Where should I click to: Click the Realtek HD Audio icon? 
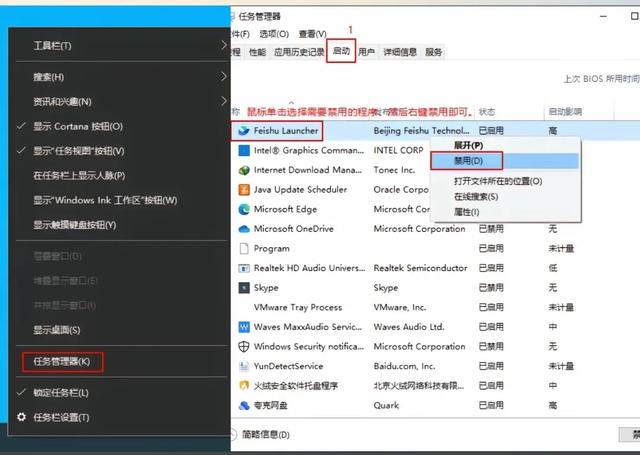[244, 268]
